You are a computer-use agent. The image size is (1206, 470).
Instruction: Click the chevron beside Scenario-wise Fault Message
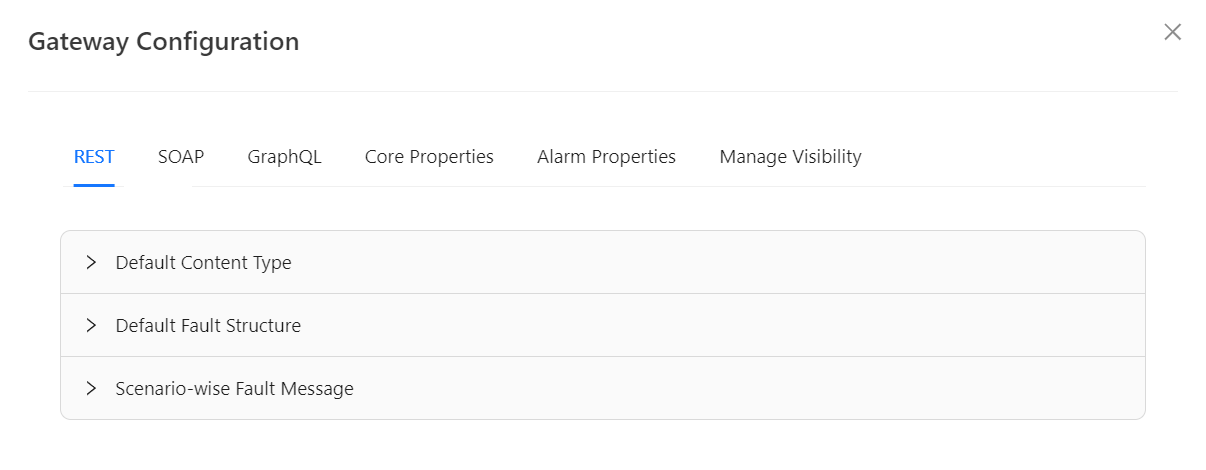91,388
